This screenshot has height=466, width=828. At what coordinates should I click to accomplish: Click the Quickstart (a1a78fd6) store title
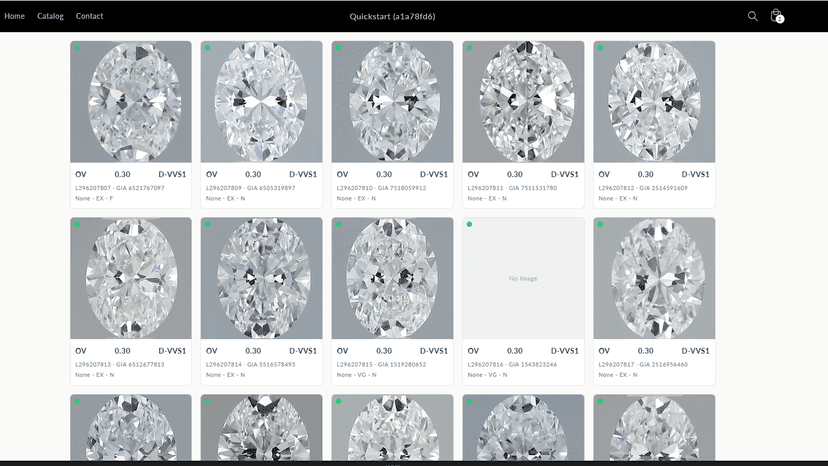click(392, 16)
